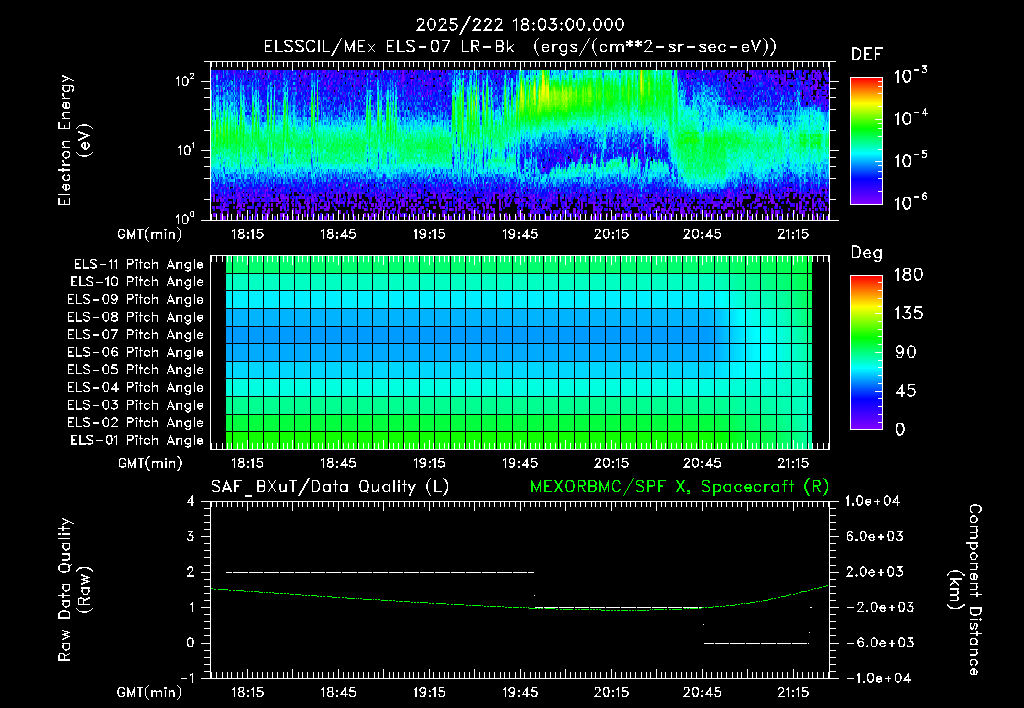Select the ELS-06 Pitch Angle row label
Image resolution: width=1024 pixels, height=708 pixels.
[135, 352]
